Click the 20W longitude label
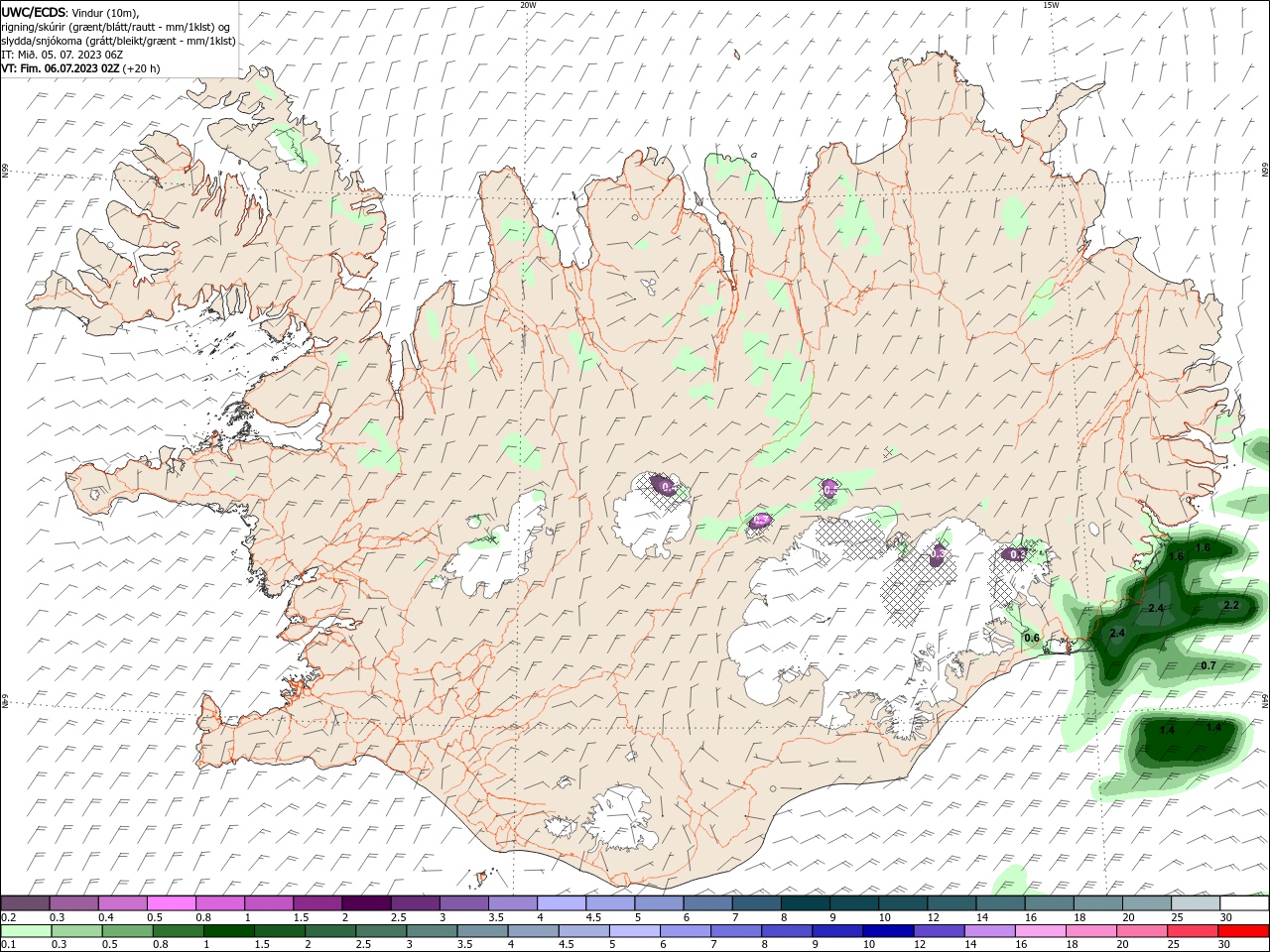Viewport: 1270px width, 952px height. (x=528, y=5)
